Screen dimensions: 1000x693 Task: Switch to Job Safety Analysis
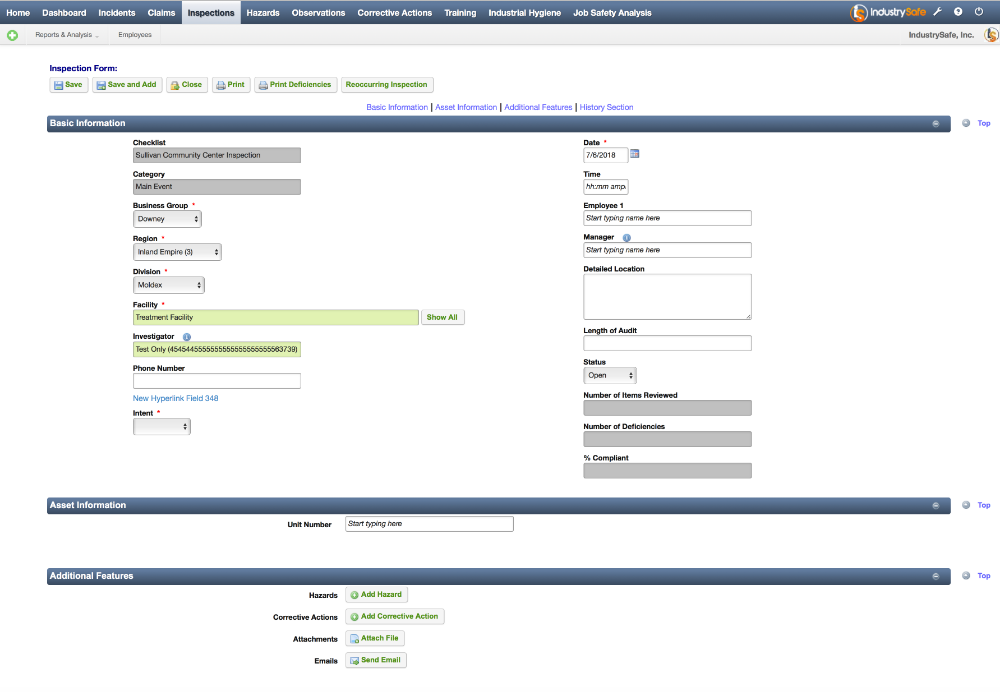coord(612,13)
